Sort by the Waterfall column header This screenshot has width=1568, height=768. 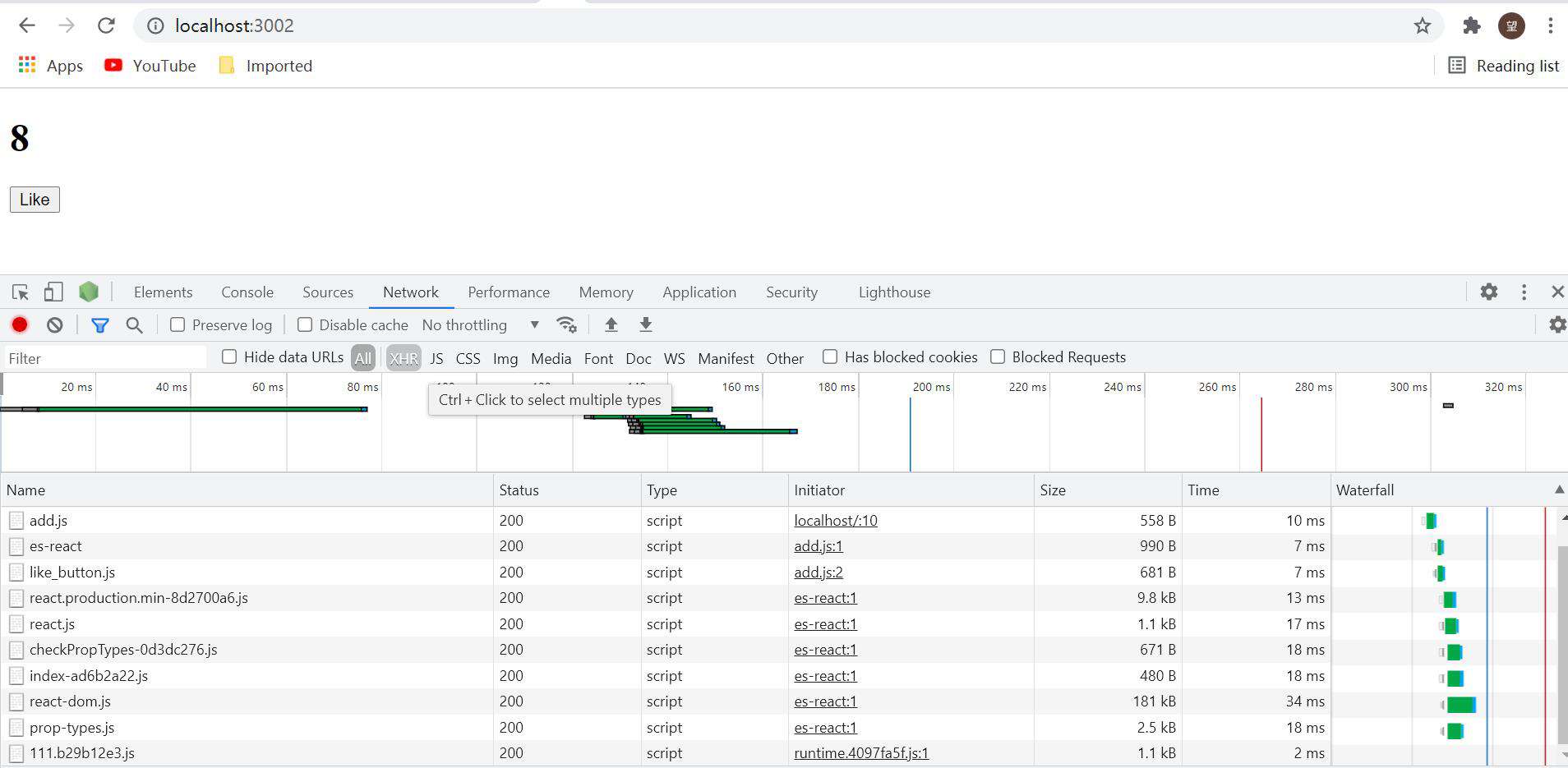(x=1449, y=490)
